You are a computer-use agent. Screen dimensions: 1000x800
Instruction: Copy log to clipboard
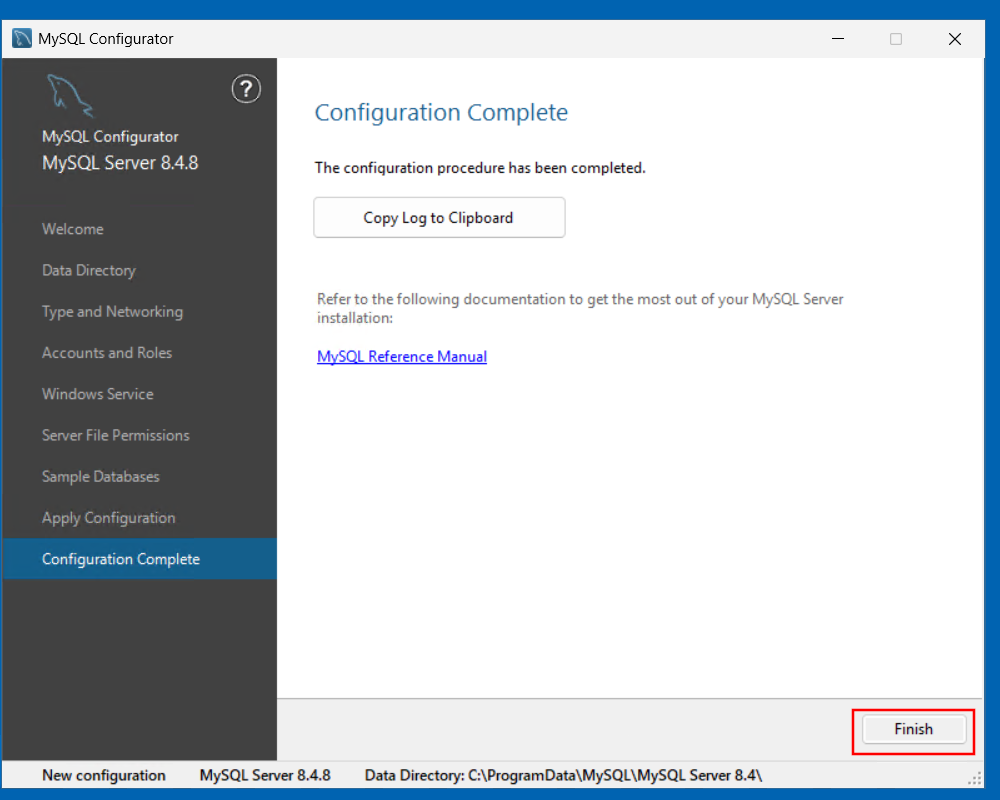[439, 218]
